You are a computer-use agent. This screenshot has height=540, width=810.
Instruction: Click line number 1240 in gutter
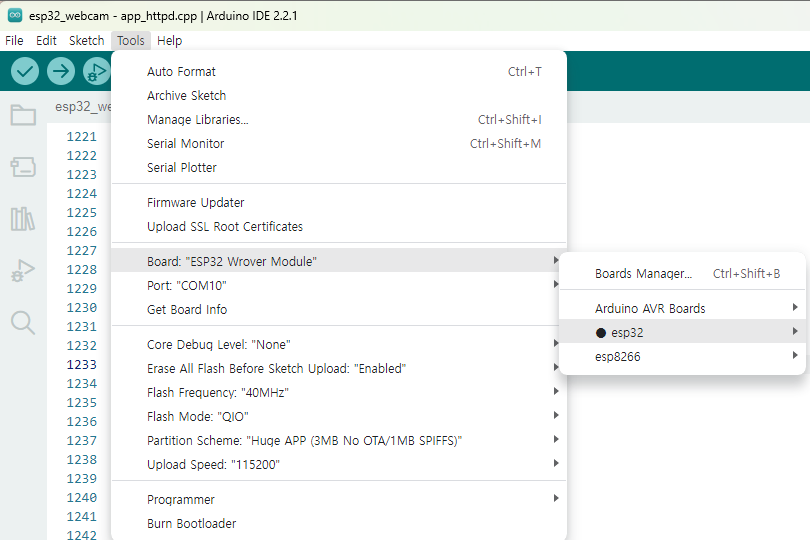pyautogui.click(x=82, y=497)
